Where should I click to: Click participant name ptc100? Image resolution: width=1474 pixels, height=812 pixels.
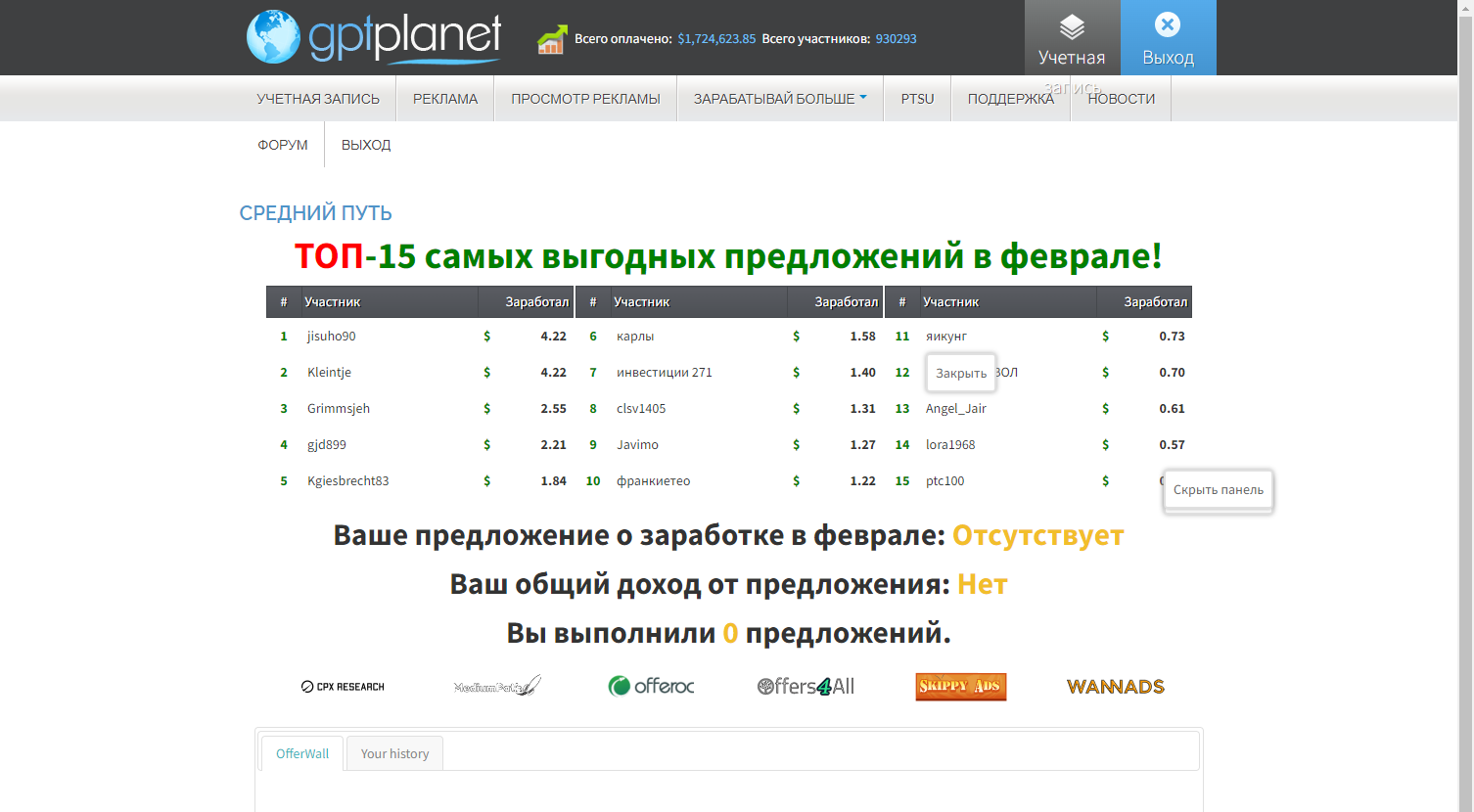(x=945, y=480)
